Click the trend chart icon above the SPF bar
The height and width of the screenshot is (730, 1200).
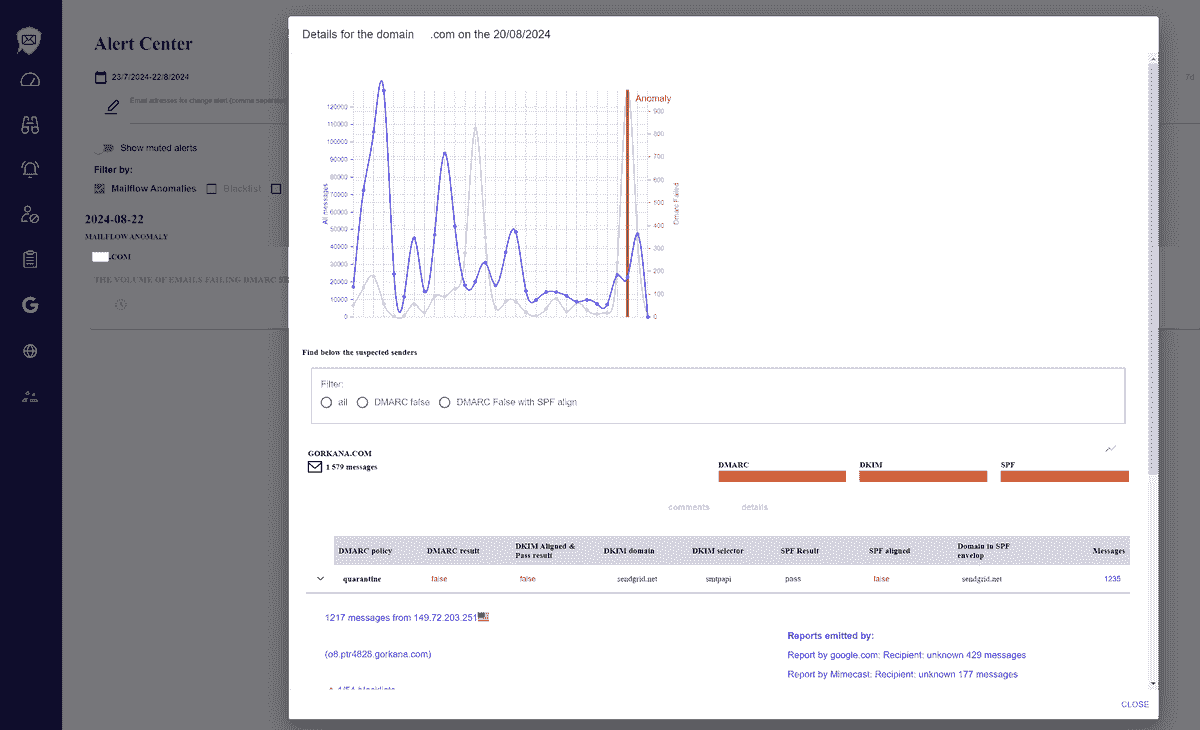(x=1111, y=449)
